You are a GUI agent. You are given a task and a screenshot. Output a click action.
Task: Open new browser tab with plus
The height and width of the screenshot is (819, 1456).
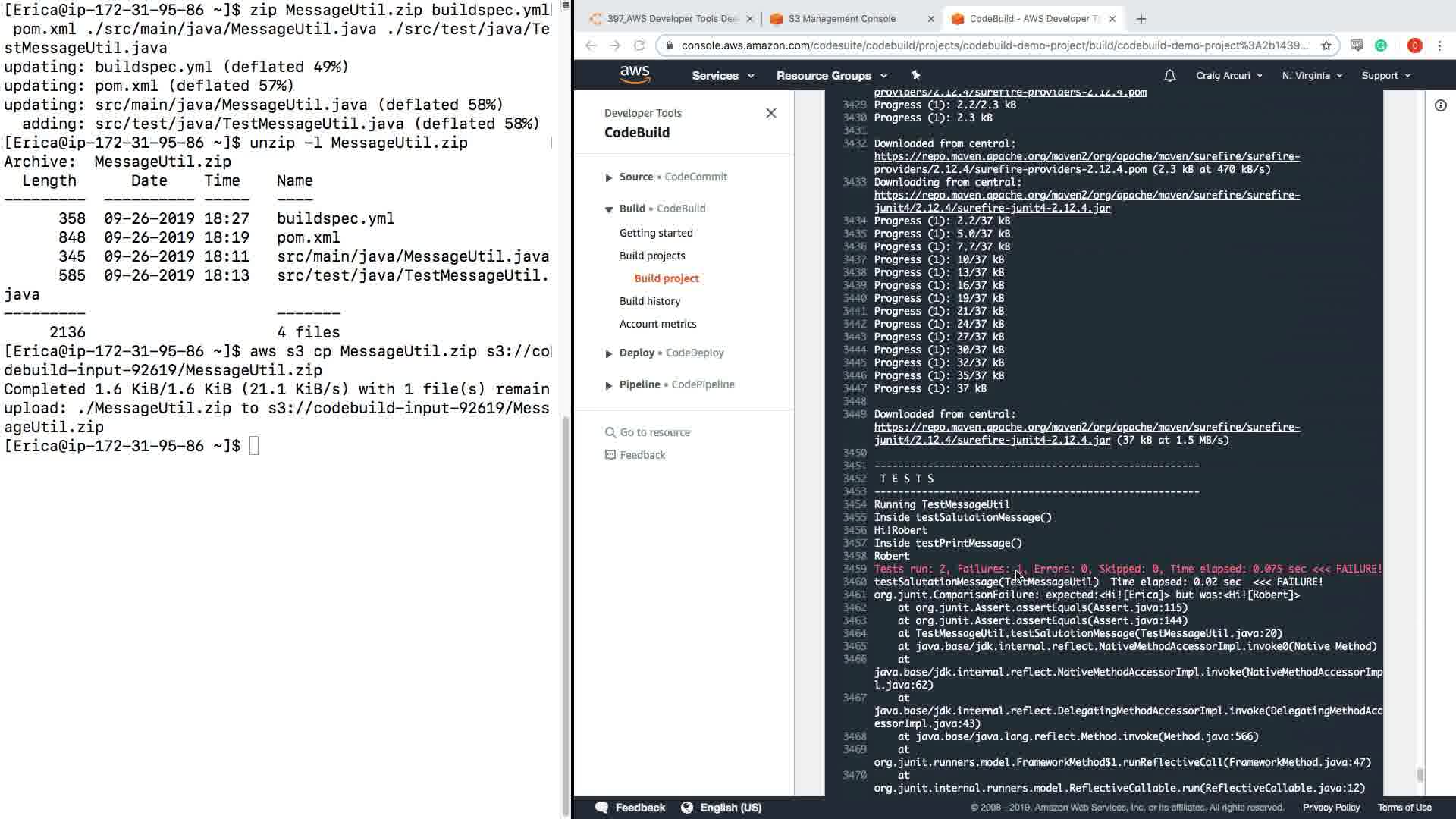[x=1141, y=19]
